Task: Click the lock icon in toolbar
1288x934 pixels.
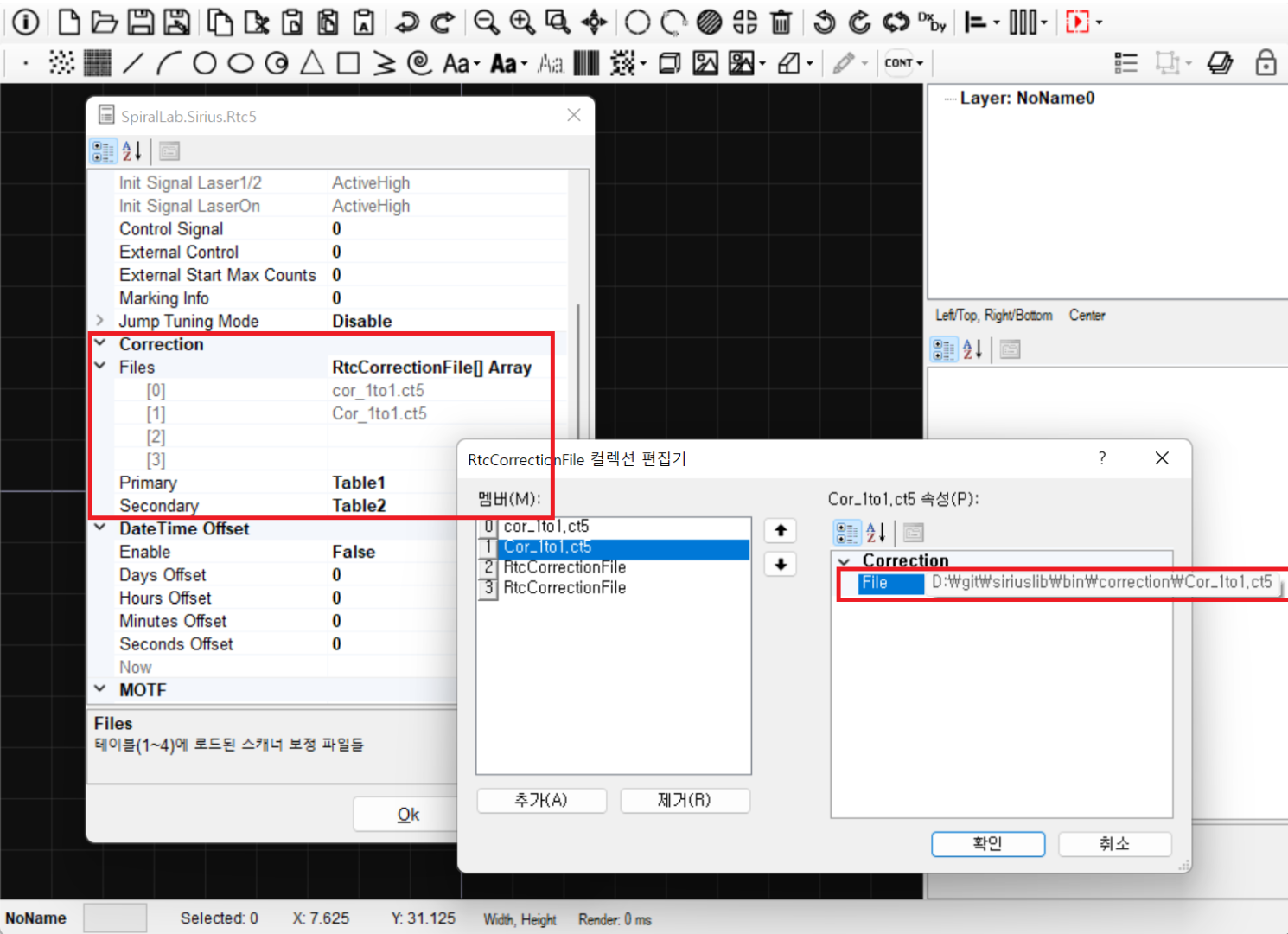Action: click(1266, 63)
